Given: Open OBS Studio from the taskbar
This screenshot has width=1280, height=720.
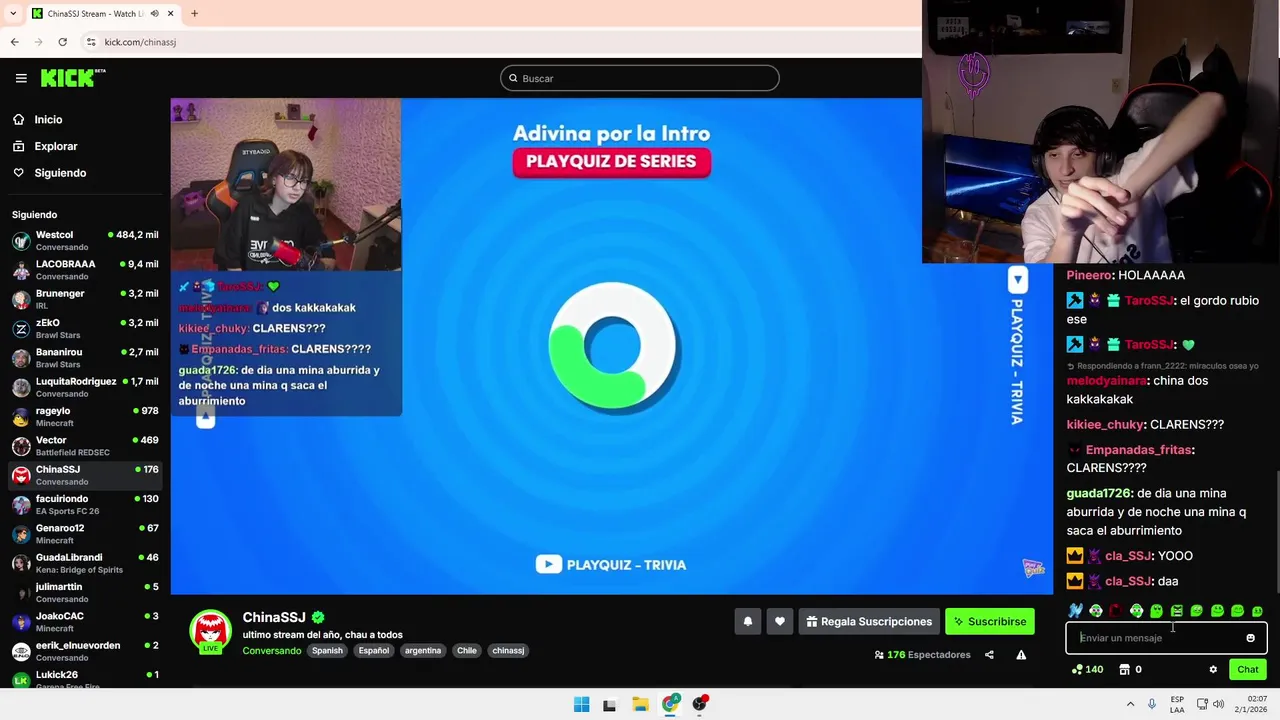Looking at the screenshot, I should (700, 704).
